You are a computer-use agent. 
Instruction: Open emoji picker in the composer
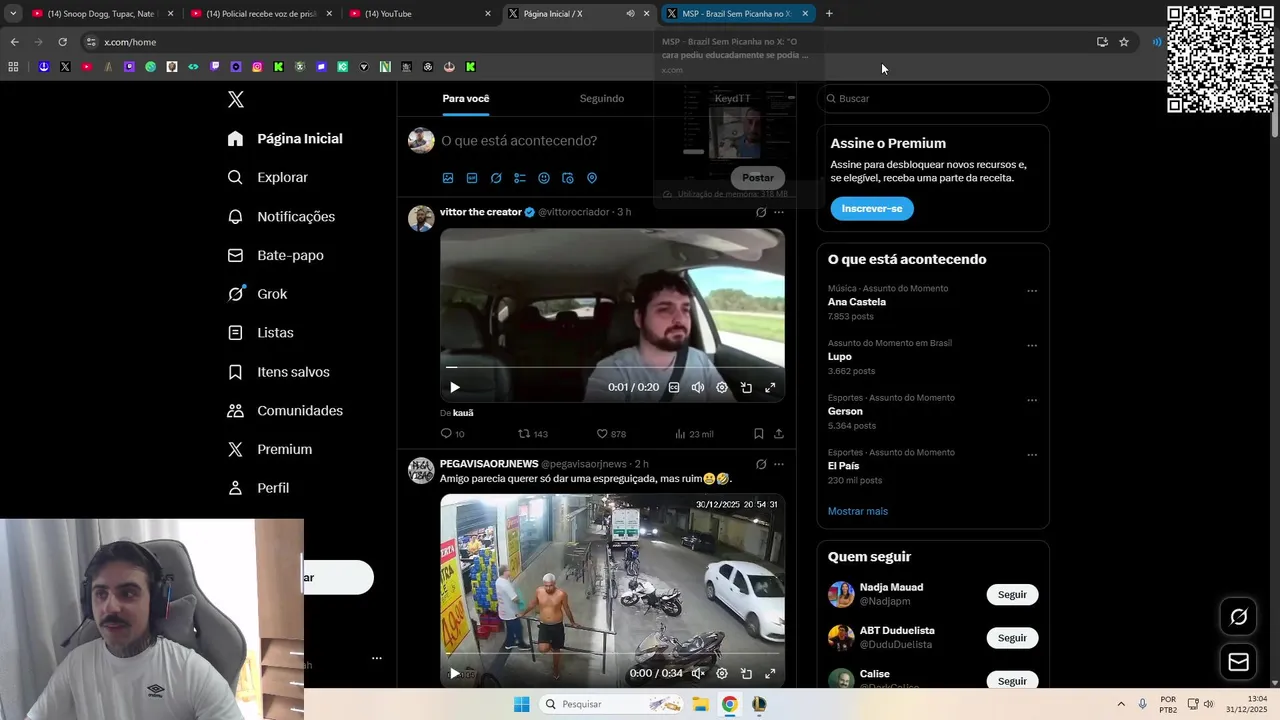pyautogui.click(x=544, y=178)
